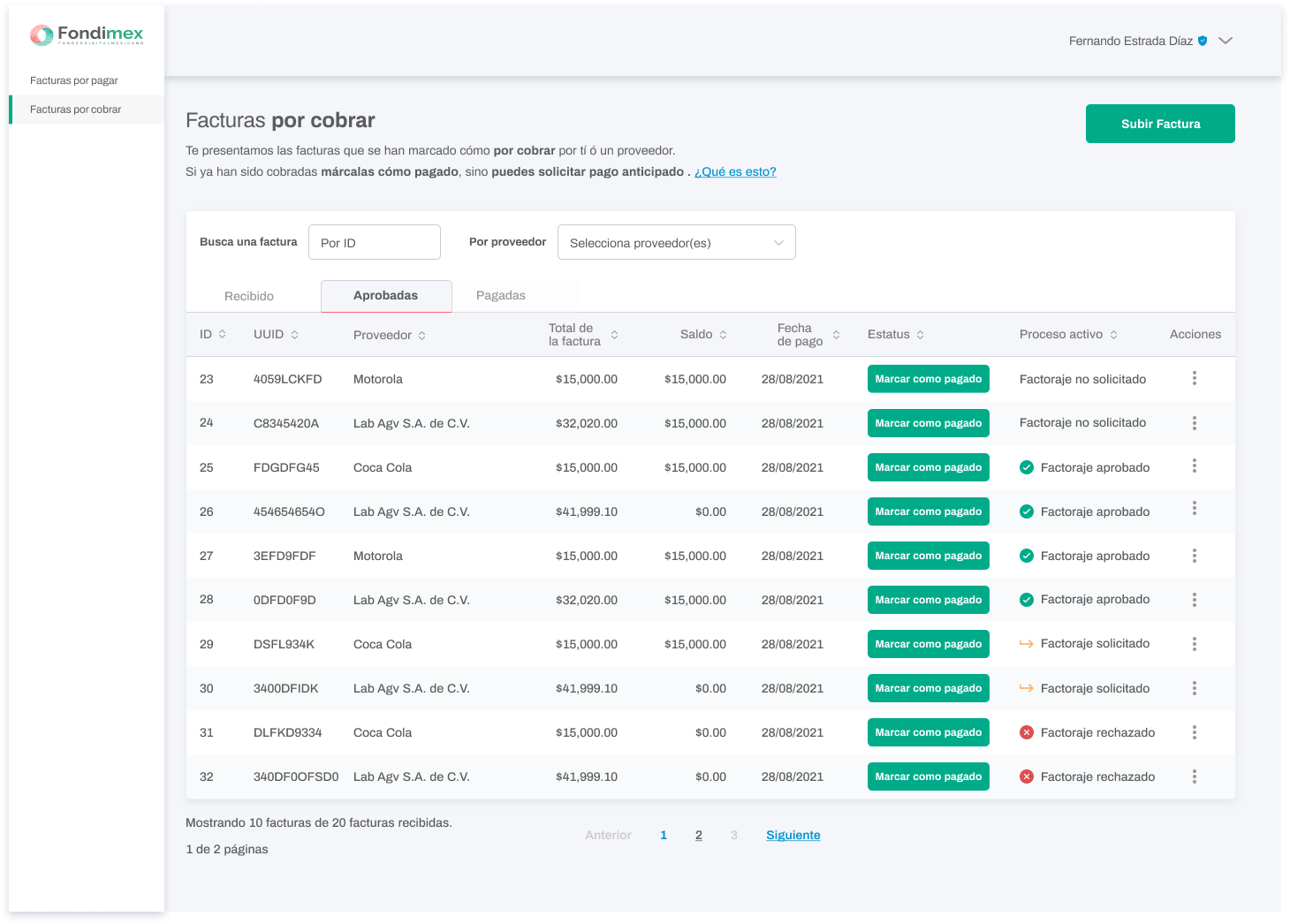The height and width of the screenshot is (924, 1290).
Task: Click green check icon on invoice 27
Action: [x=1027, y=556]
